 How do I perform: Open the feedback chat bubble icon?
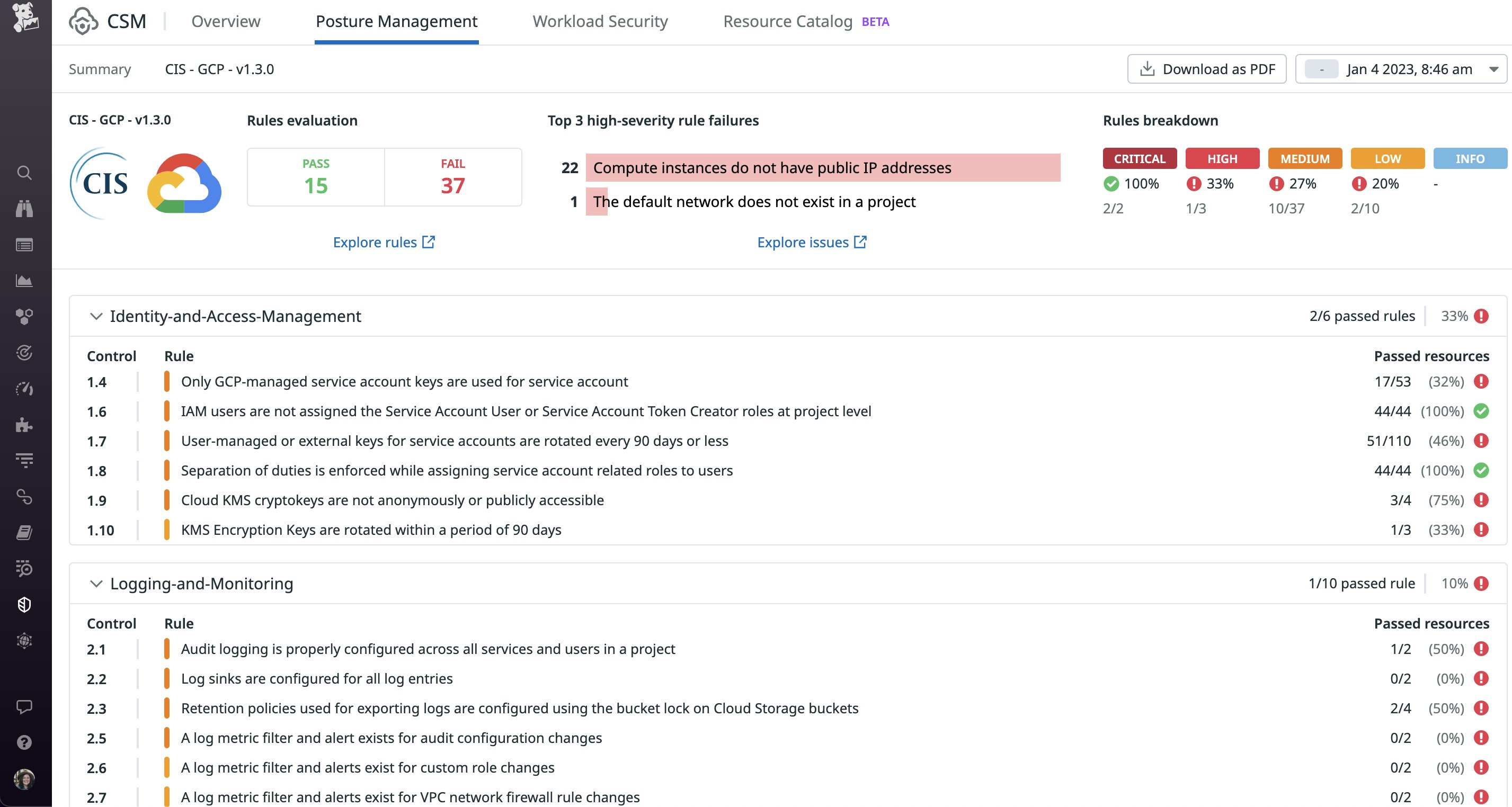click(x=24, y=707)
